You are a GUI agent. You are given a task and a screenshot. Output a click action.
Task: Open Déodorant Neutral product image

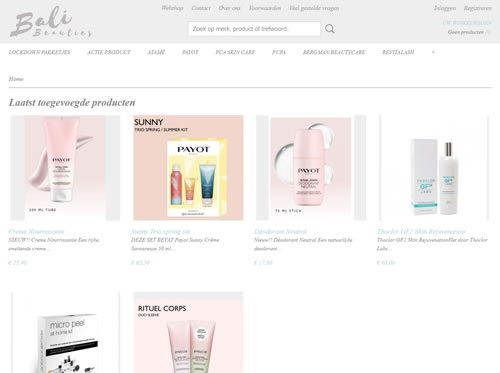click(x=311, y=168)
